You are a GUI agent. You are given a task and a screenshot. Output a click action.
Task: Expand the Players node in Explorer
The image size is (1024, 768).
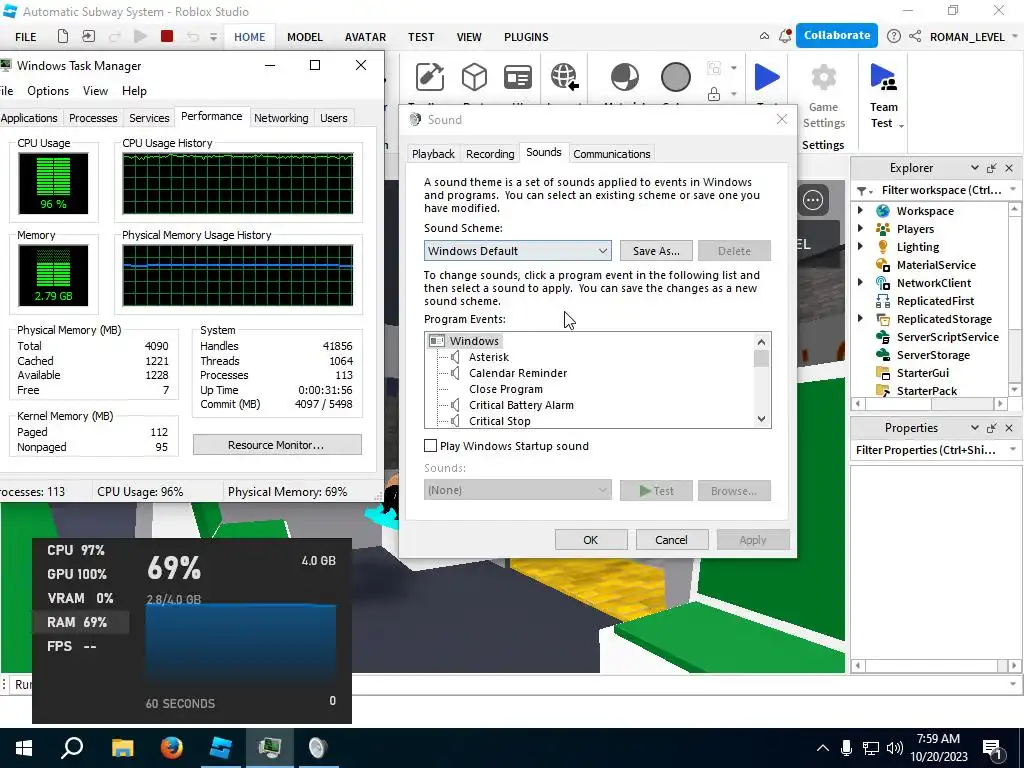861,229
